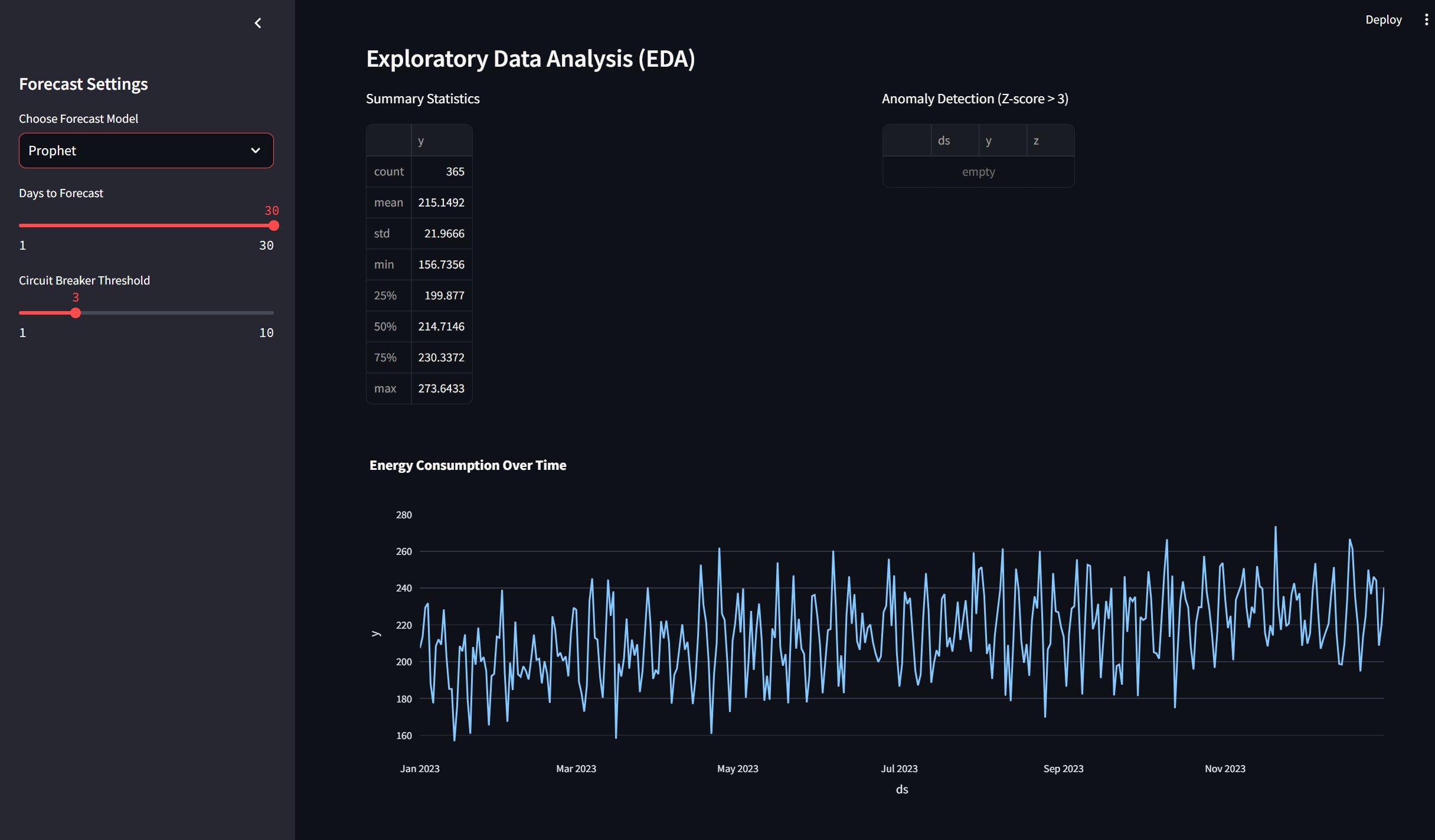Click the empty anomaly table body
Image resolution: width=1435 pixels, height=840 pixels.
(x=978, y=172)
